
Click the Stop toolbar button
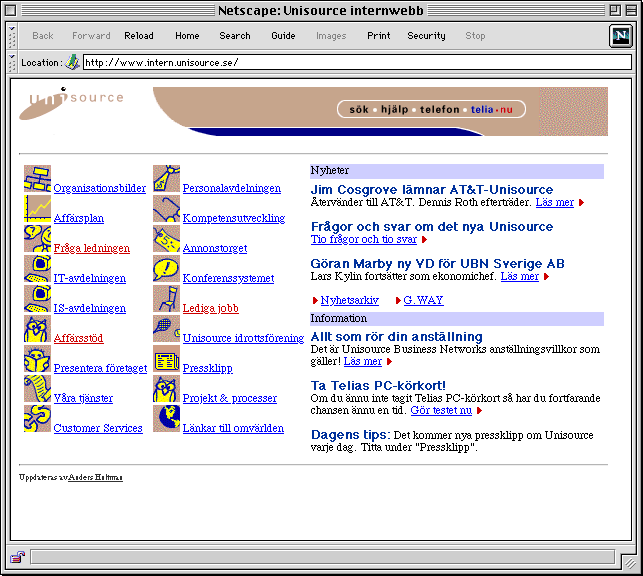point(475,36)
